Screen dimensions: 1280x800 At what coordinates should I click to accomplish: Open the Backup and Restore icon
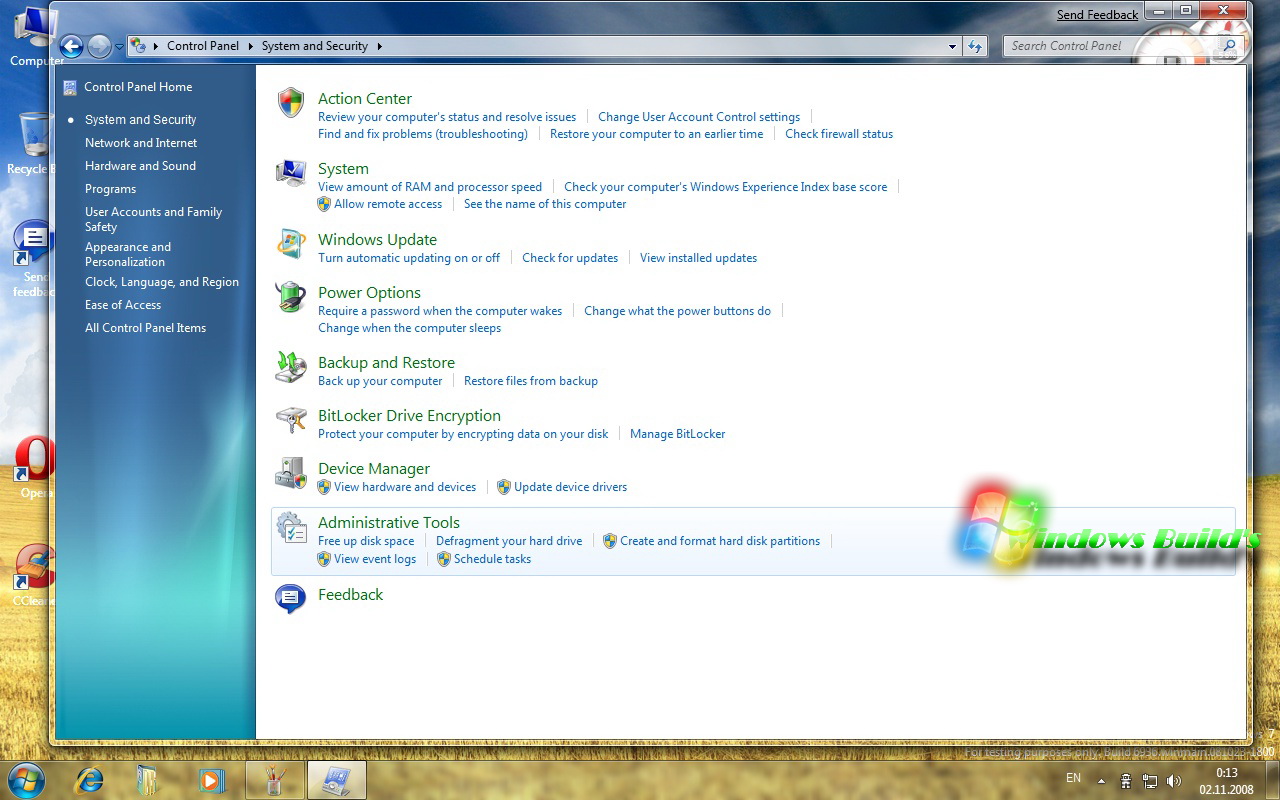coord(291,367)
